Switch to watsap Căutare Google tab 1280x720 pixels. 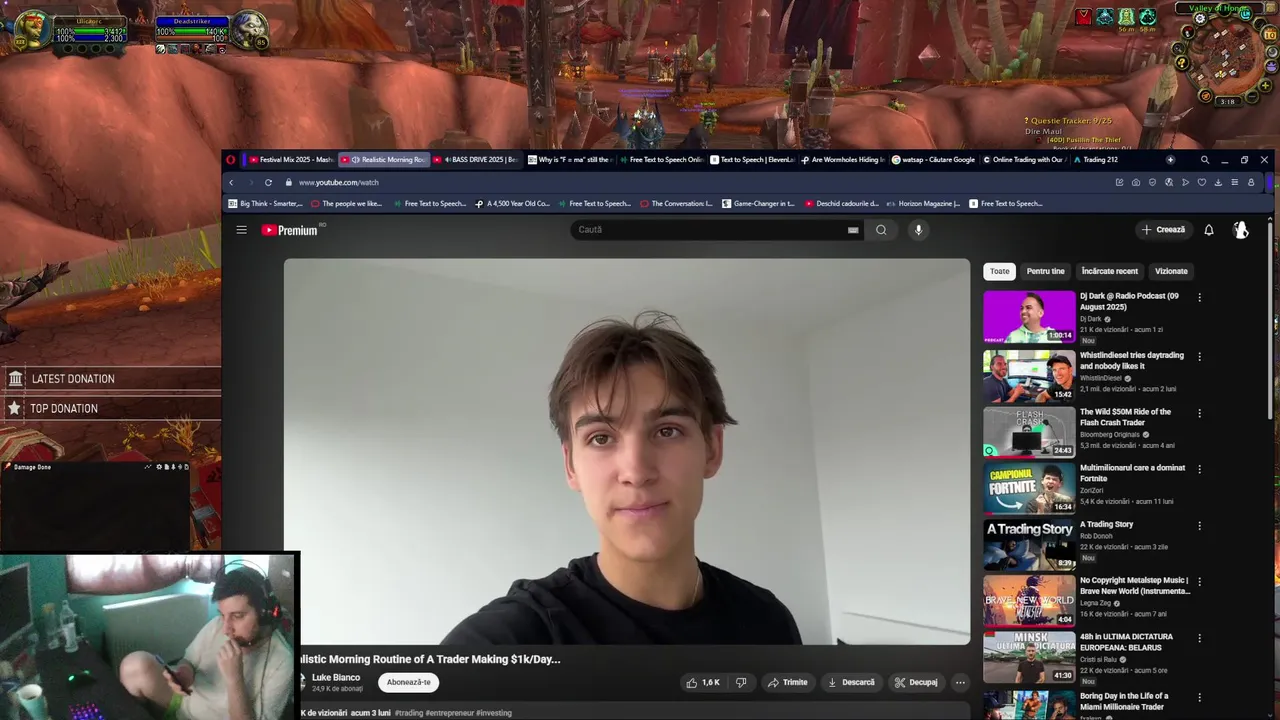click(x=933, y=160)
